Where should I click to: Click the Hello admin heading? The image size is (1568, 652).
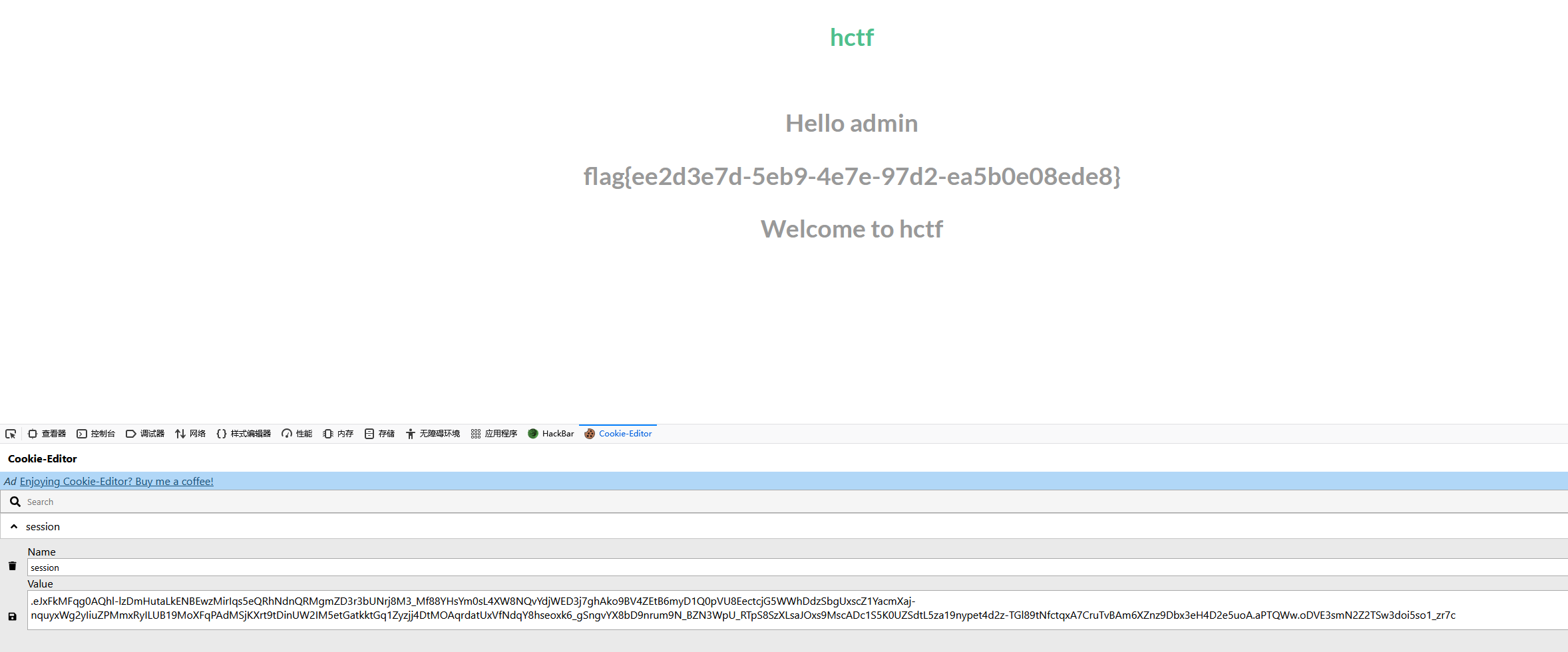[851, 124]
